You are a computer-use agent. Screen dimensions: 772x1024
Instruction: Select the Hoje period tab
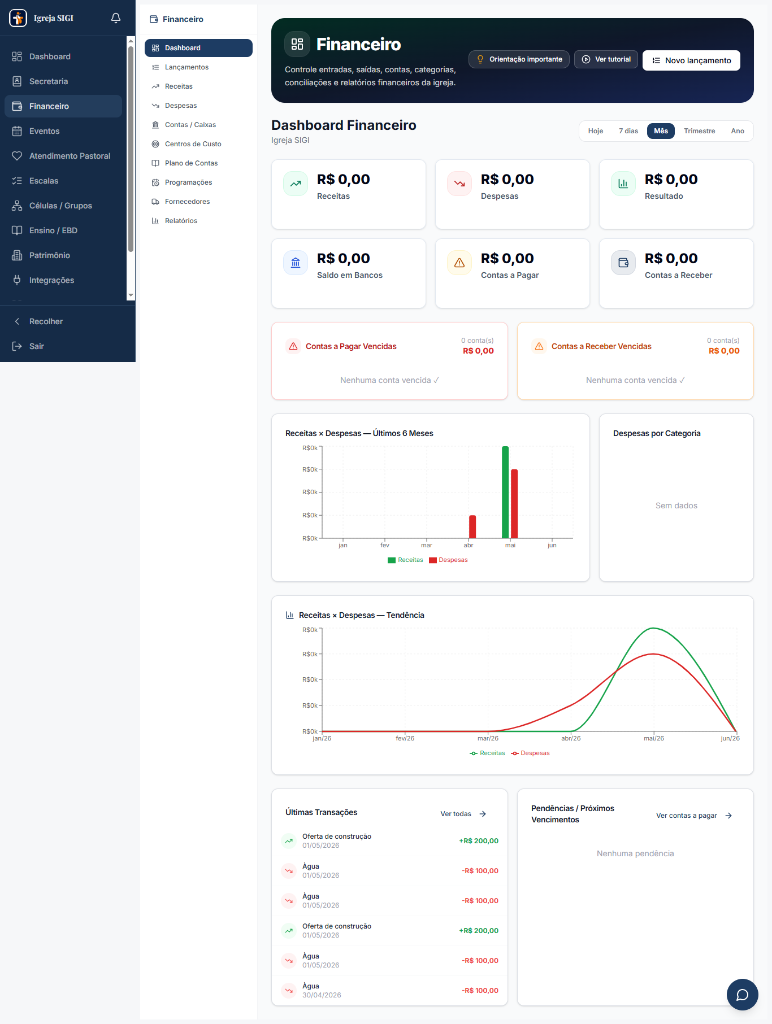coord(596,131)
